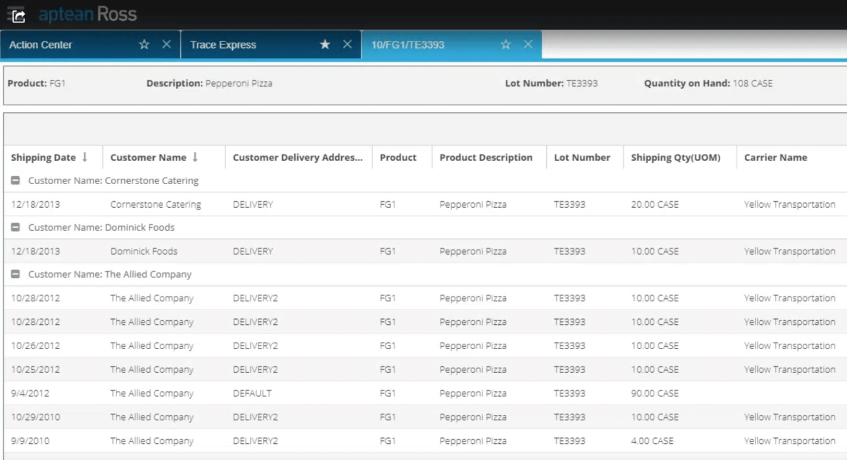Close the Action Center tab
The height and width of the screenshot is (460, 847).
point(167,45)
